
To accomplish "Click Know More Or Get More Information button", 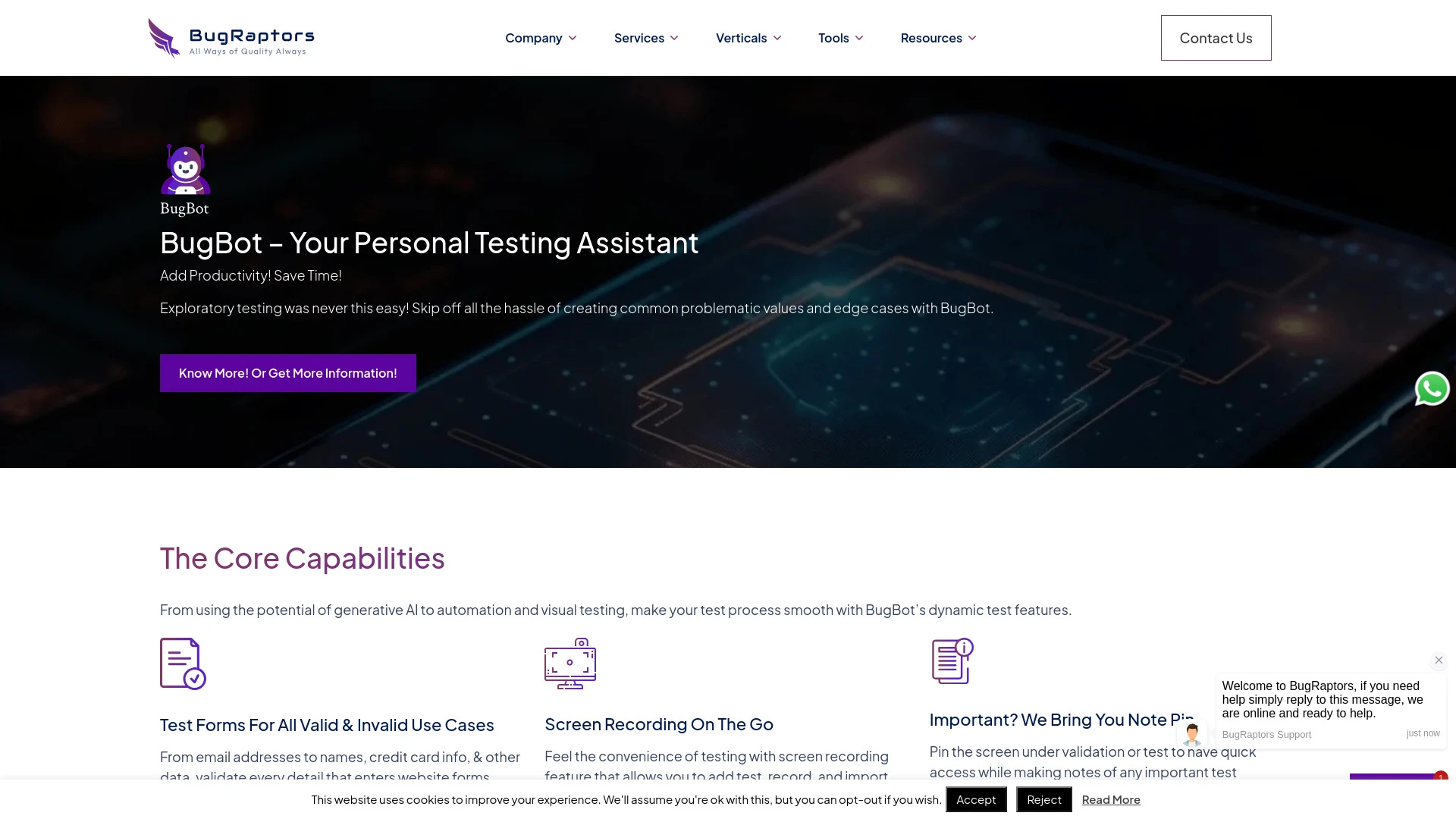I will point(288,372).
